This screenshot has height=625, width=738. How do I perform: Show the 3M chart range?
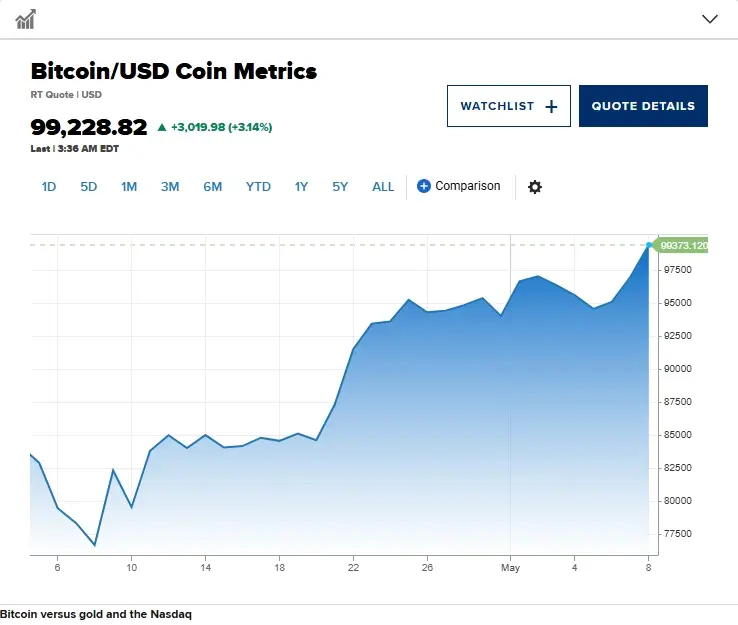170,186
